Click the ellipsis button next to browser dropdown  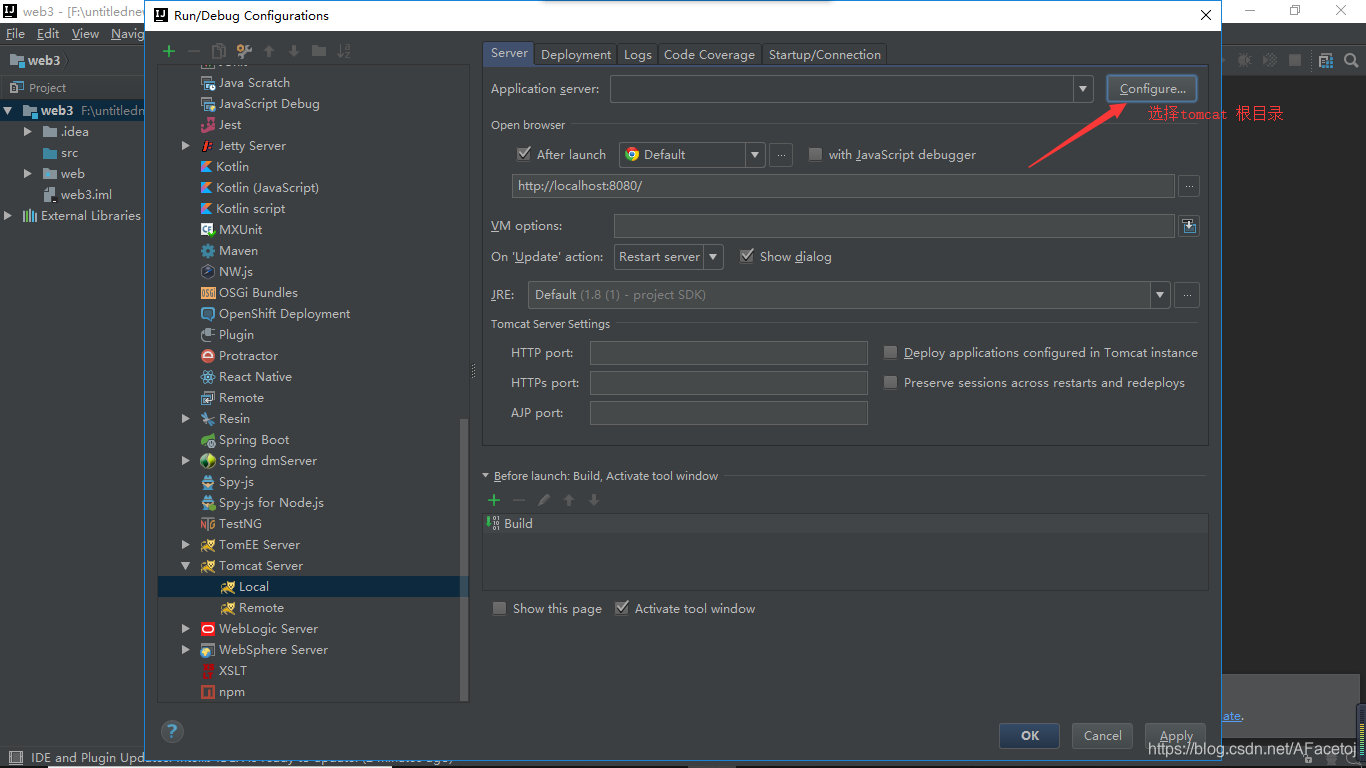pyautogui.click(x=782, y=155)
